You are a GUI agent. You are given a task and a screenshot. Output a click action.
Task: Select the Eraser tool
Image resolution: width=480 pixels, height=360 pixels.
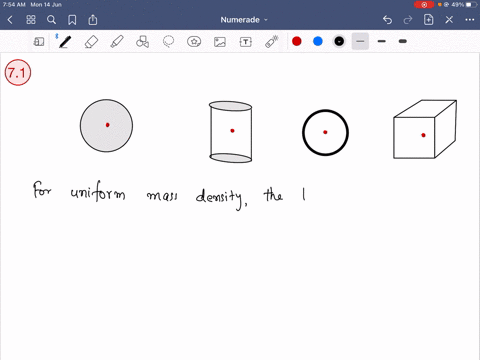coord(91,42)
